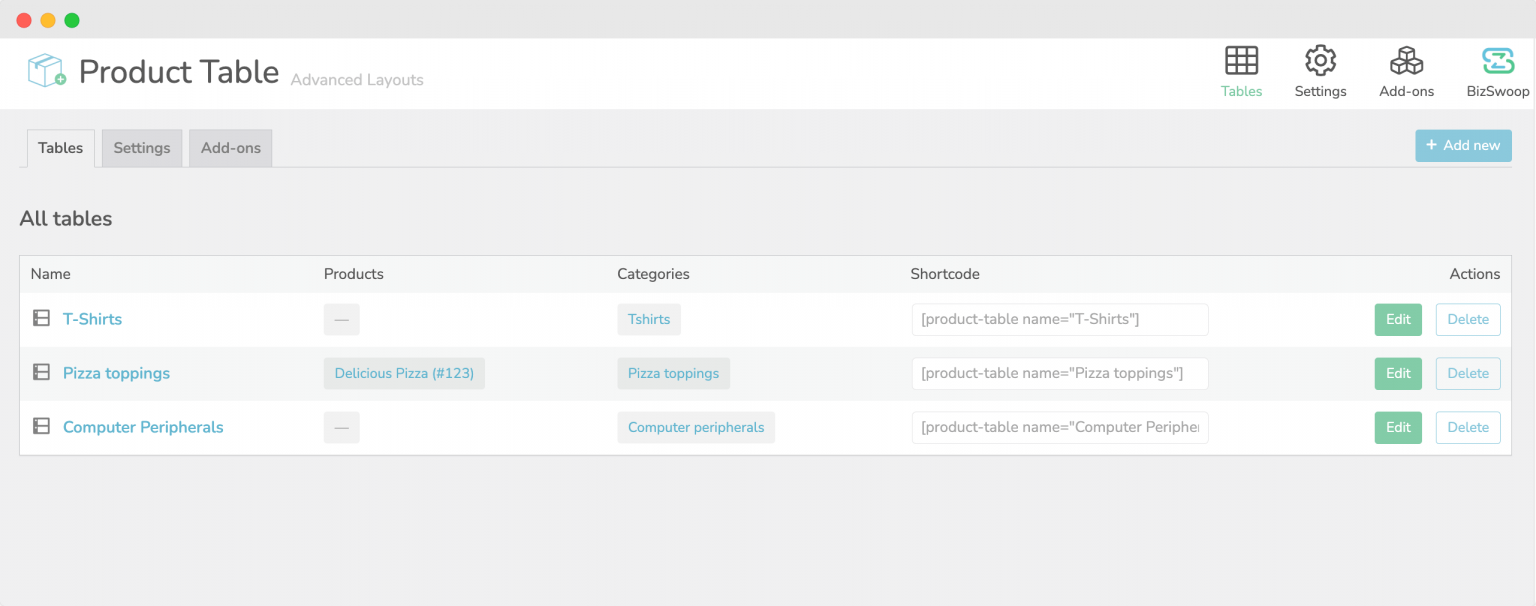The image size is (1536, 606).
Task: Select the Pizza toppings shortcode field
Action: point(1059,373)
